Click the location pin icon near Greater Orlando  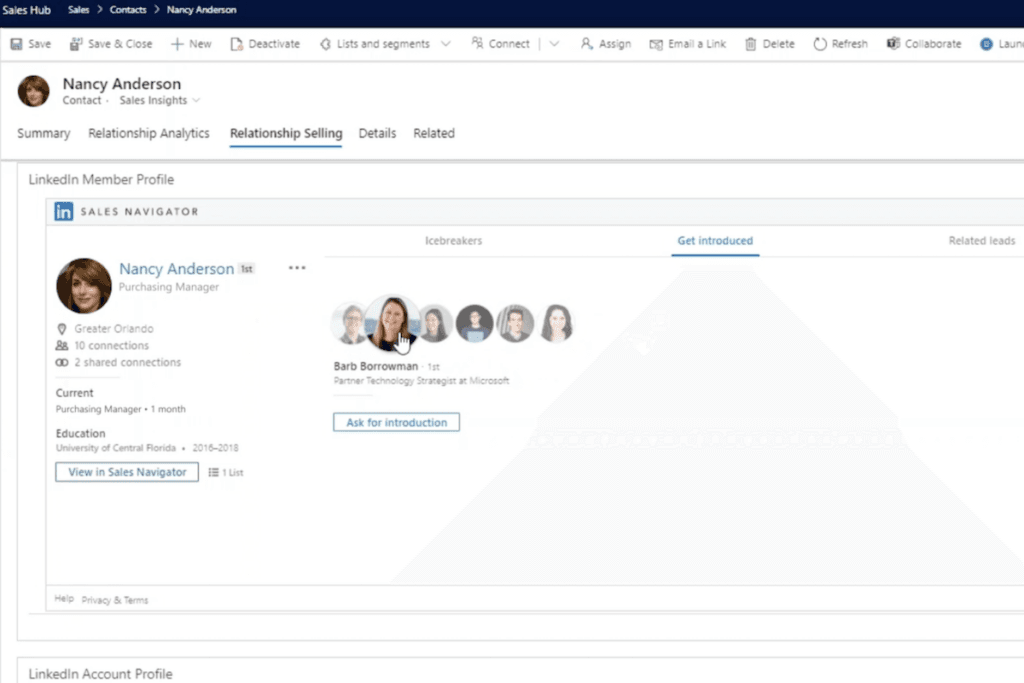[x=62, y=328]
